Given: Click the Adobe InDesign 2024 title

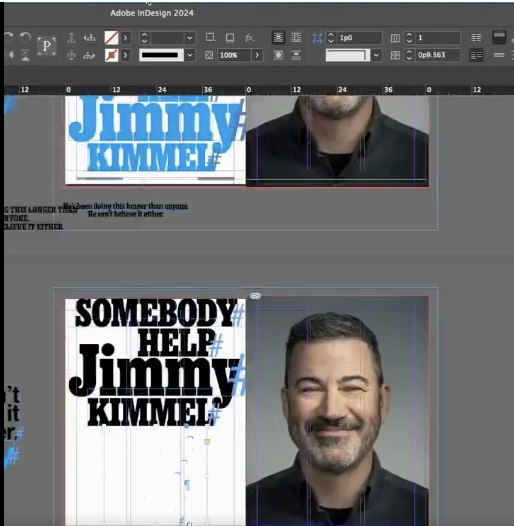Looking at the screenshot, I should (x=152, y=13).
